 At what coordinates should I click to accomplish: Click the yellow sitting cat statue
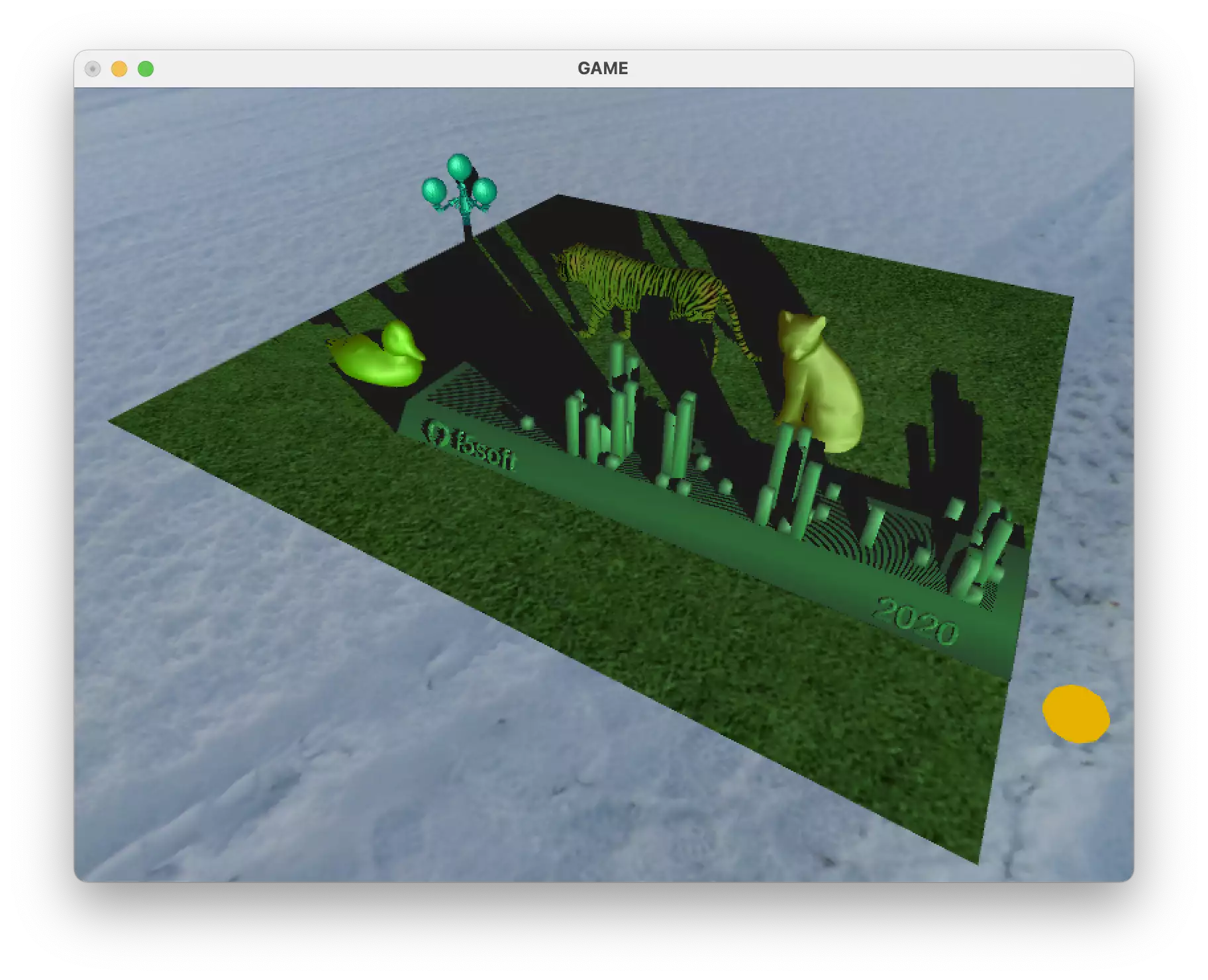point(820,391)
